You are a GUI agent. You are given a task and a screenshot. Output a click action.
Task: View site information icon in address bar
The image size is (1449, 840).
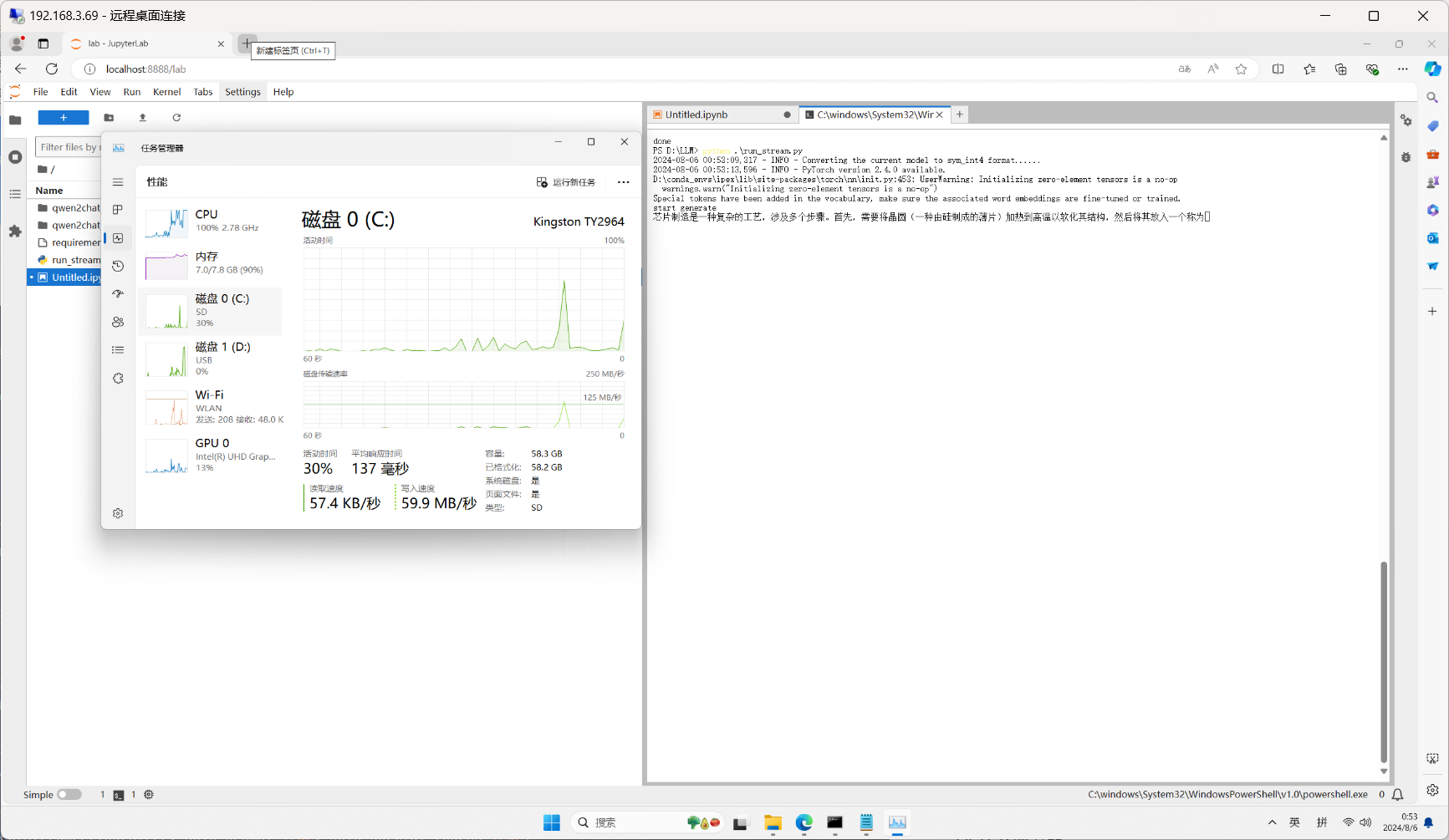pyautogui.click(x=90, y=69)
